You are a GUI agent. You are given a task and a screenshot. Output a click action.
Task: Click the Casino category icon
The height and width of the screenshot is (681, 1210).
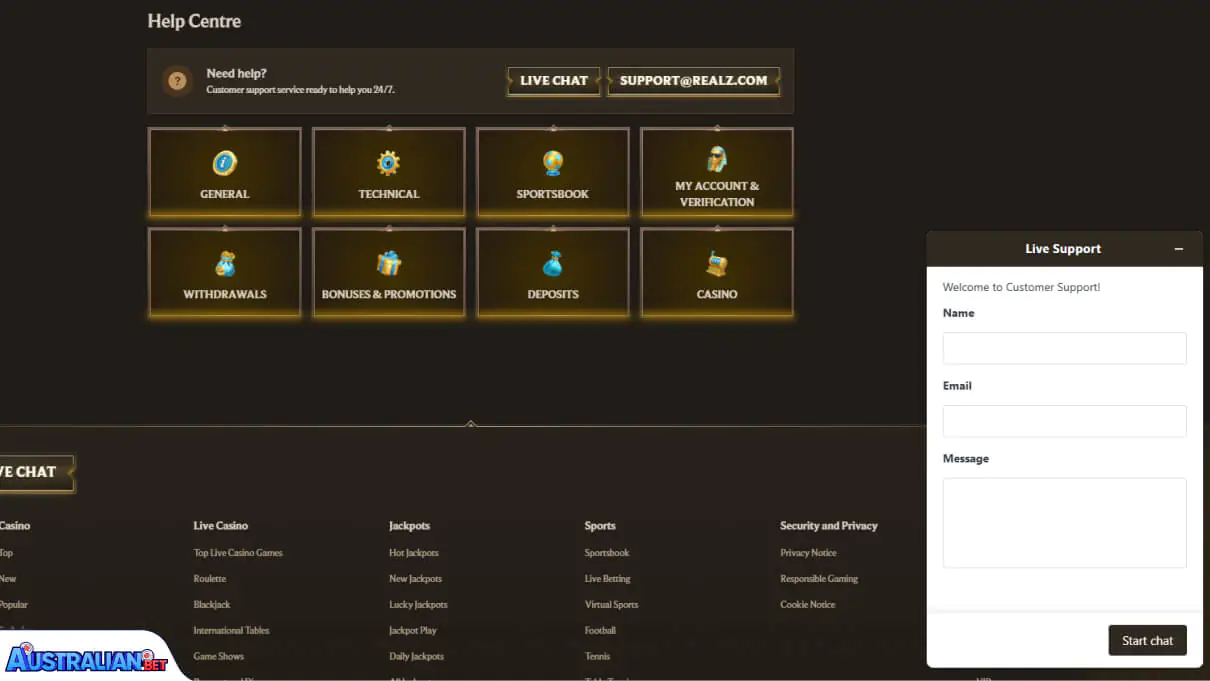pyautogui.click(x=716, y=261)
